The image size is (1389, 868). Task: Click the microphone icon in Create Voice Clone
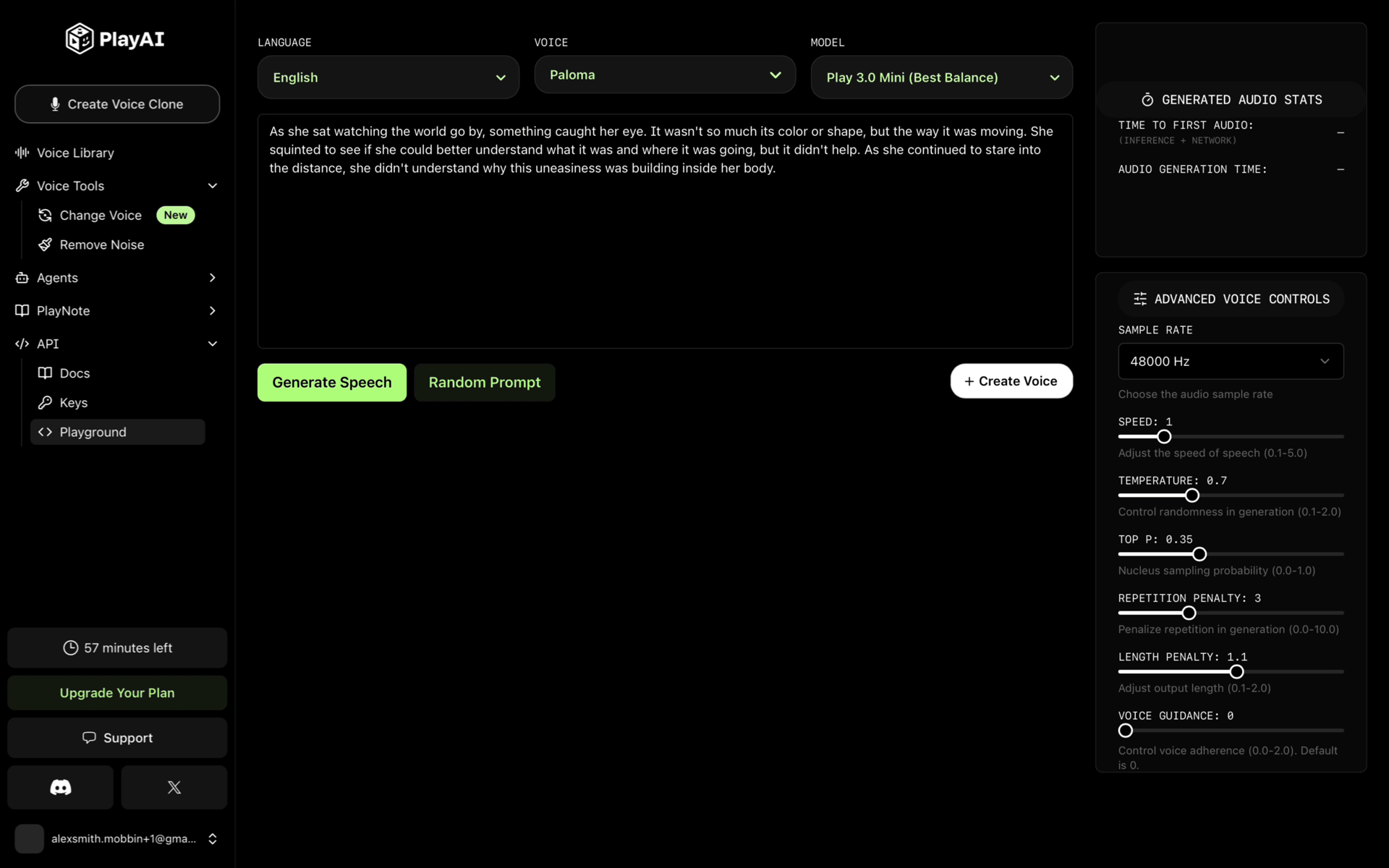coord(55,104)
